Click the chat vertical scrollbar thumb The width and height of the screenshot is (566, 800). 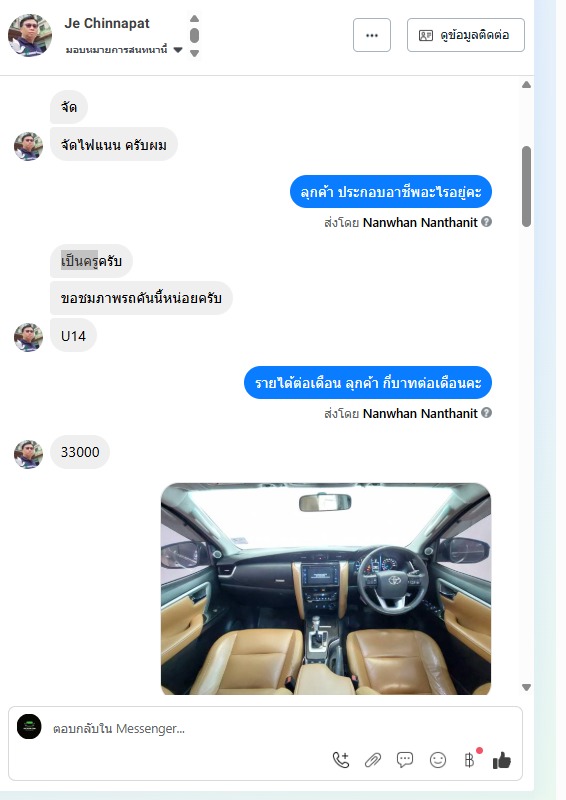coord(527,186)
